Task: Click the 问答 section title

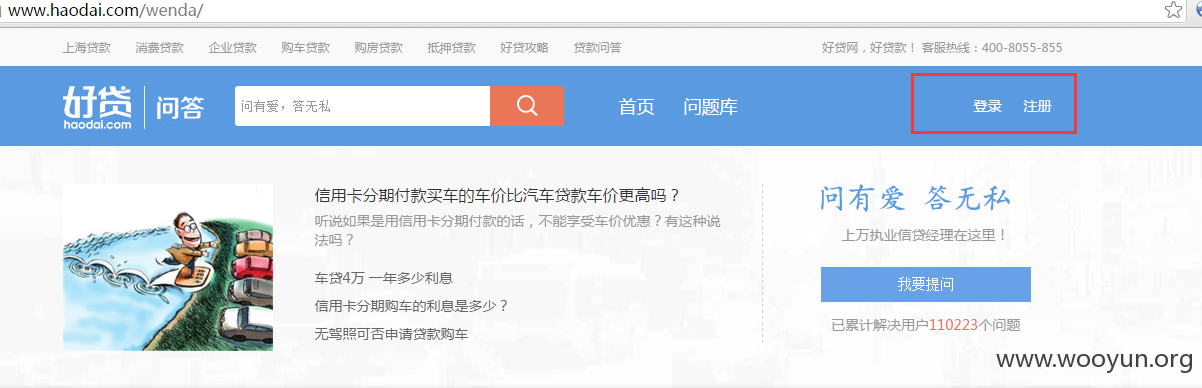Action: [181, 108]
